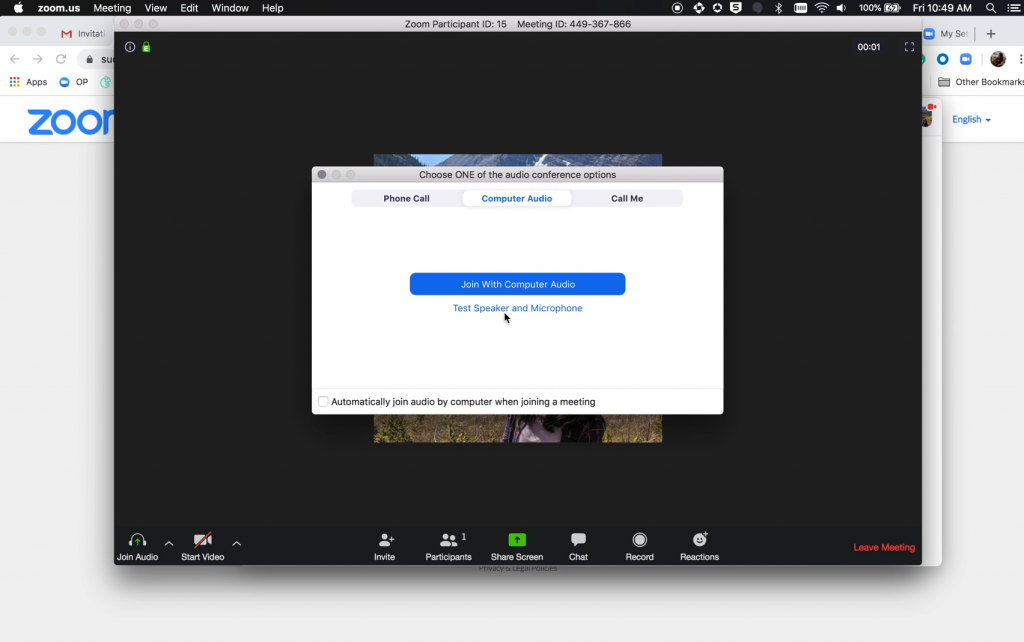The height and width of the screenshot is (642, 1024).
Task: Open the English language dropdown
Action: point(969,119)
